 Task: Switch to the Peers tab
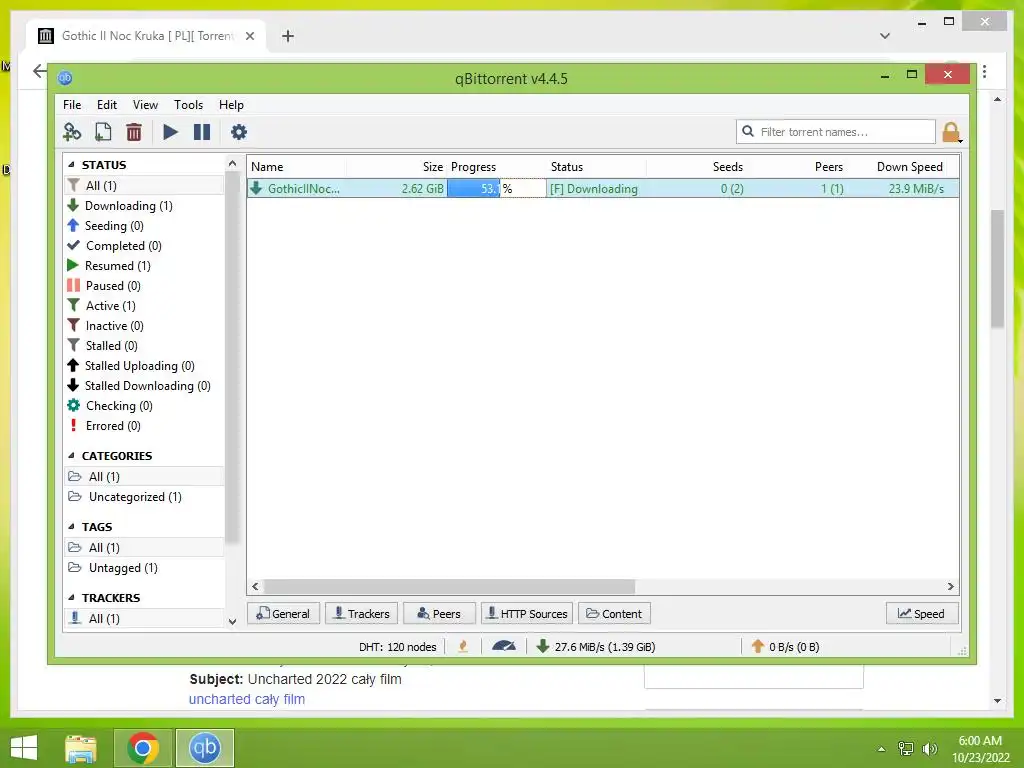coord(440,614)
